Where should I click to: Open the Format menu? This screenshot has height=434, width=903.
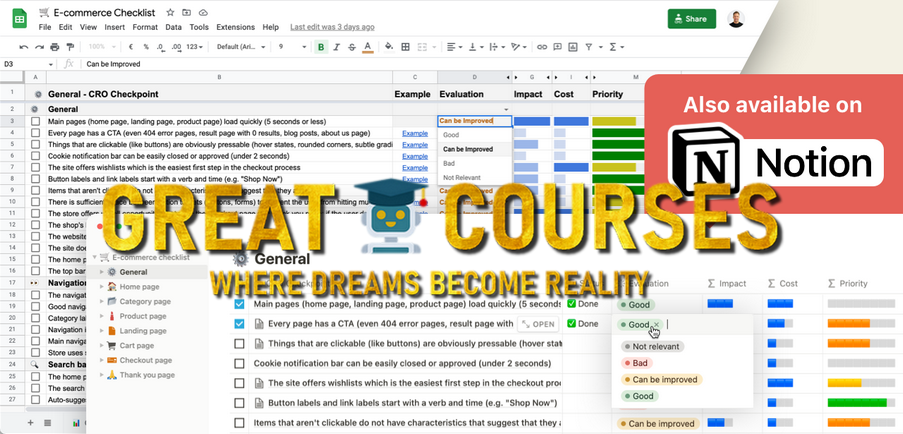coord(145,27)
